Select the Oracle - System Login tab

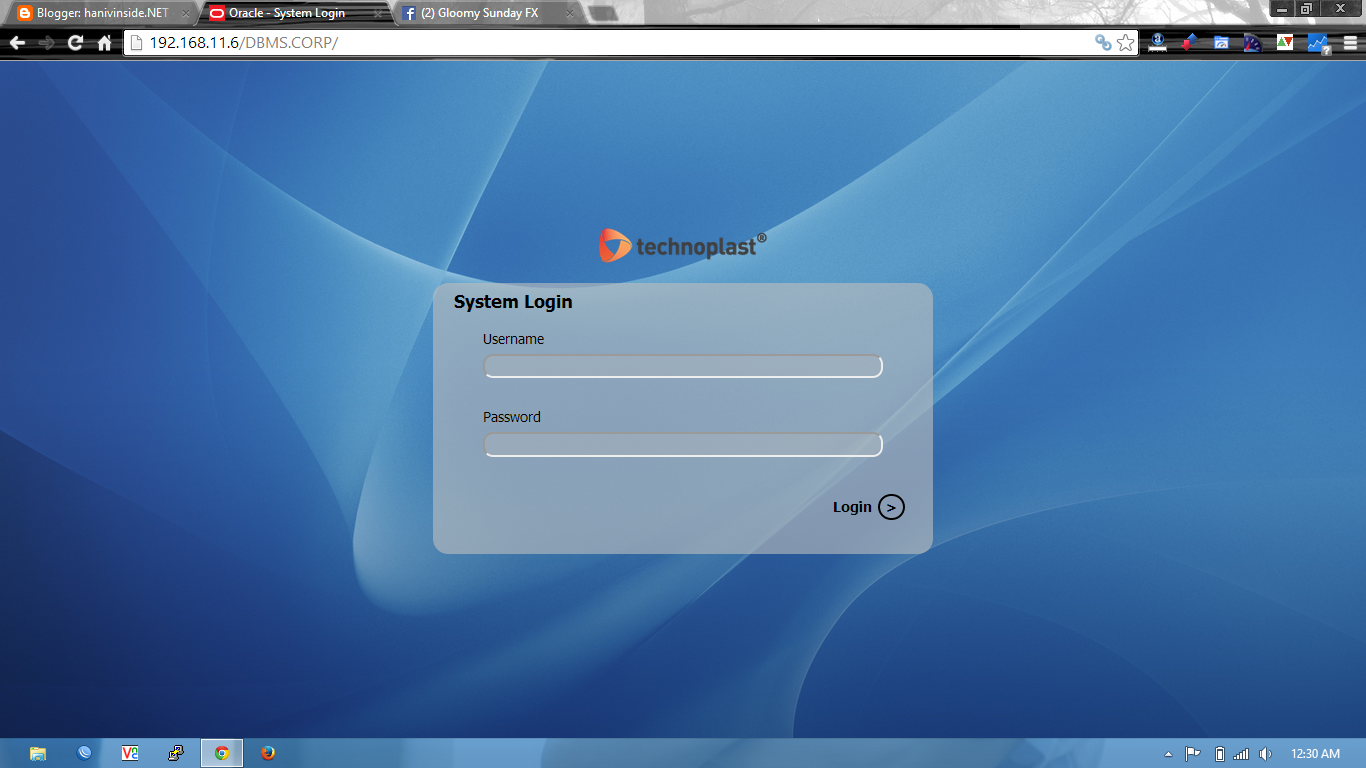[x=292, y=14]
